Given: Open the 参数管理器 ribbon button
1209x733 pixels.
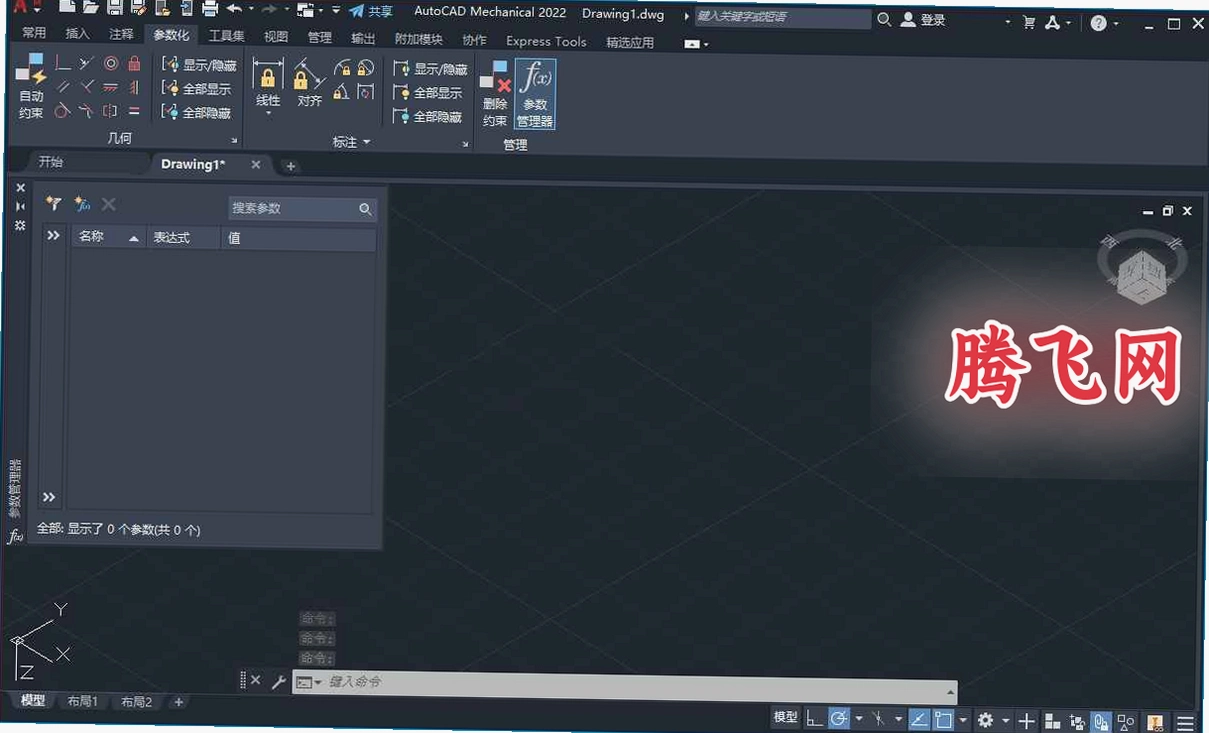Looking at the screenshot, I should click(x=535, y=94).
